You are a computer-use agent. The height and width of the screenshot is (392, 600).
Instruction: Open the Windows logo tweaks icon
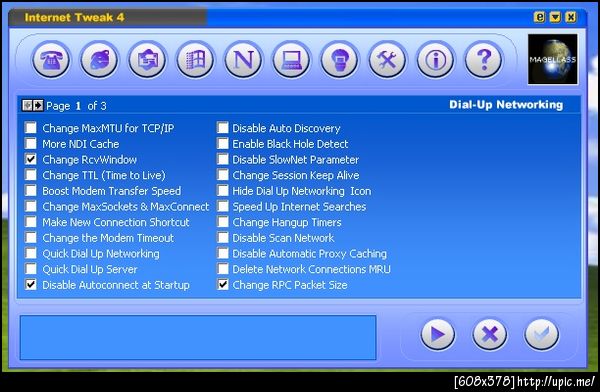pyautogui.click(x=196, y=60)
